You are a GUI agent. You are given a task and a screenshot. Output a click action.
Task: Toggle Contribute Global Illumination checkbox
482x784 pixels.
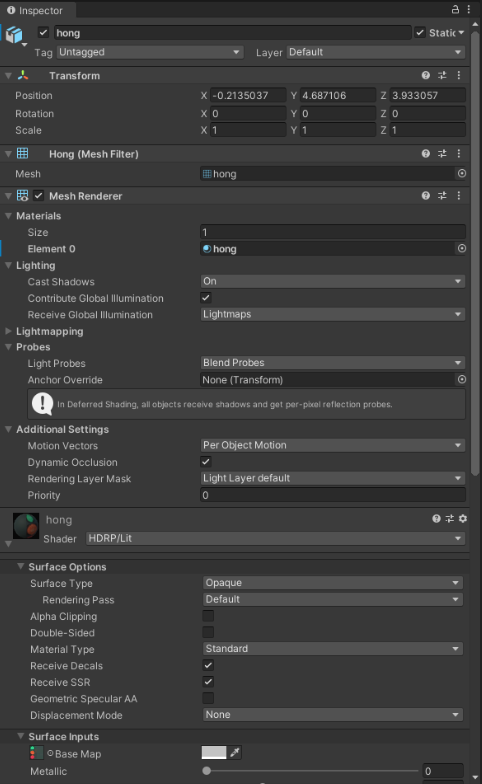tap(206, 298)
